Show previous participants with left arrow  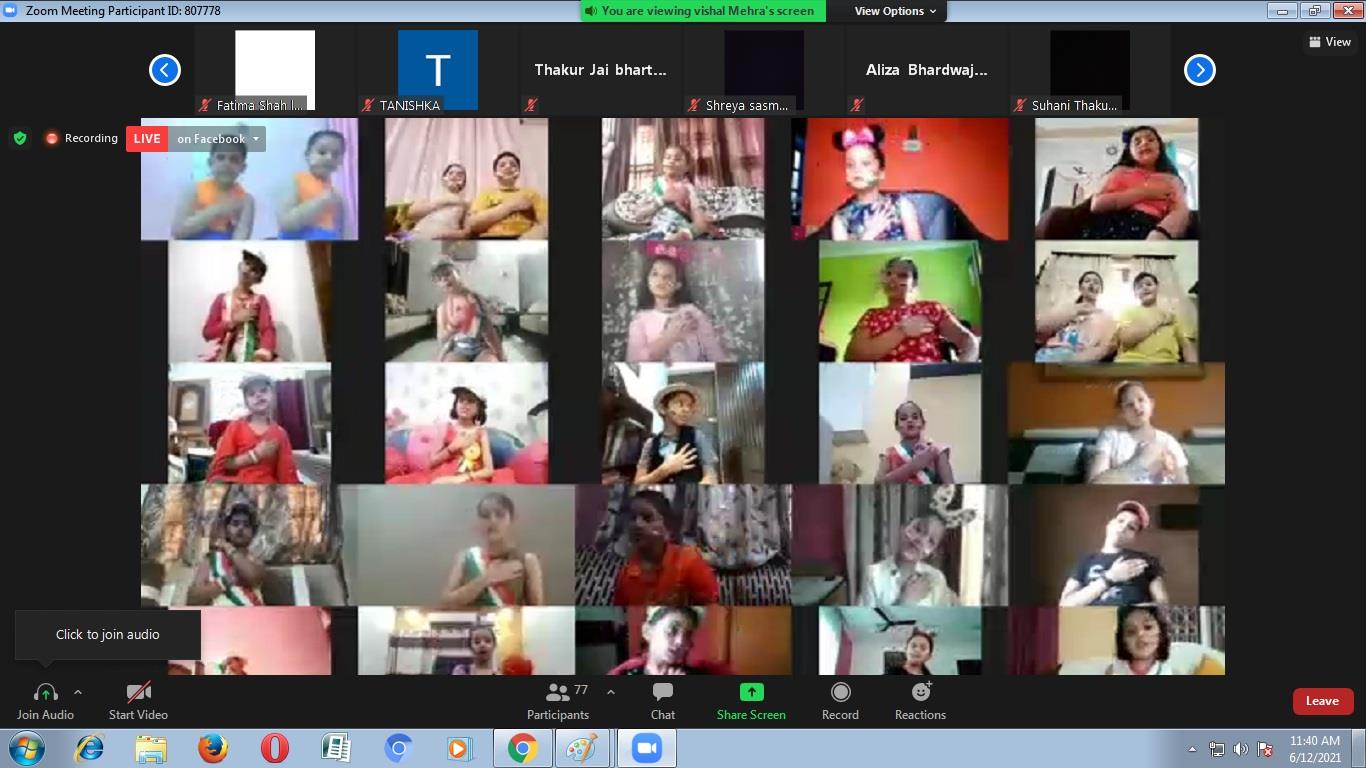(165, 70)
